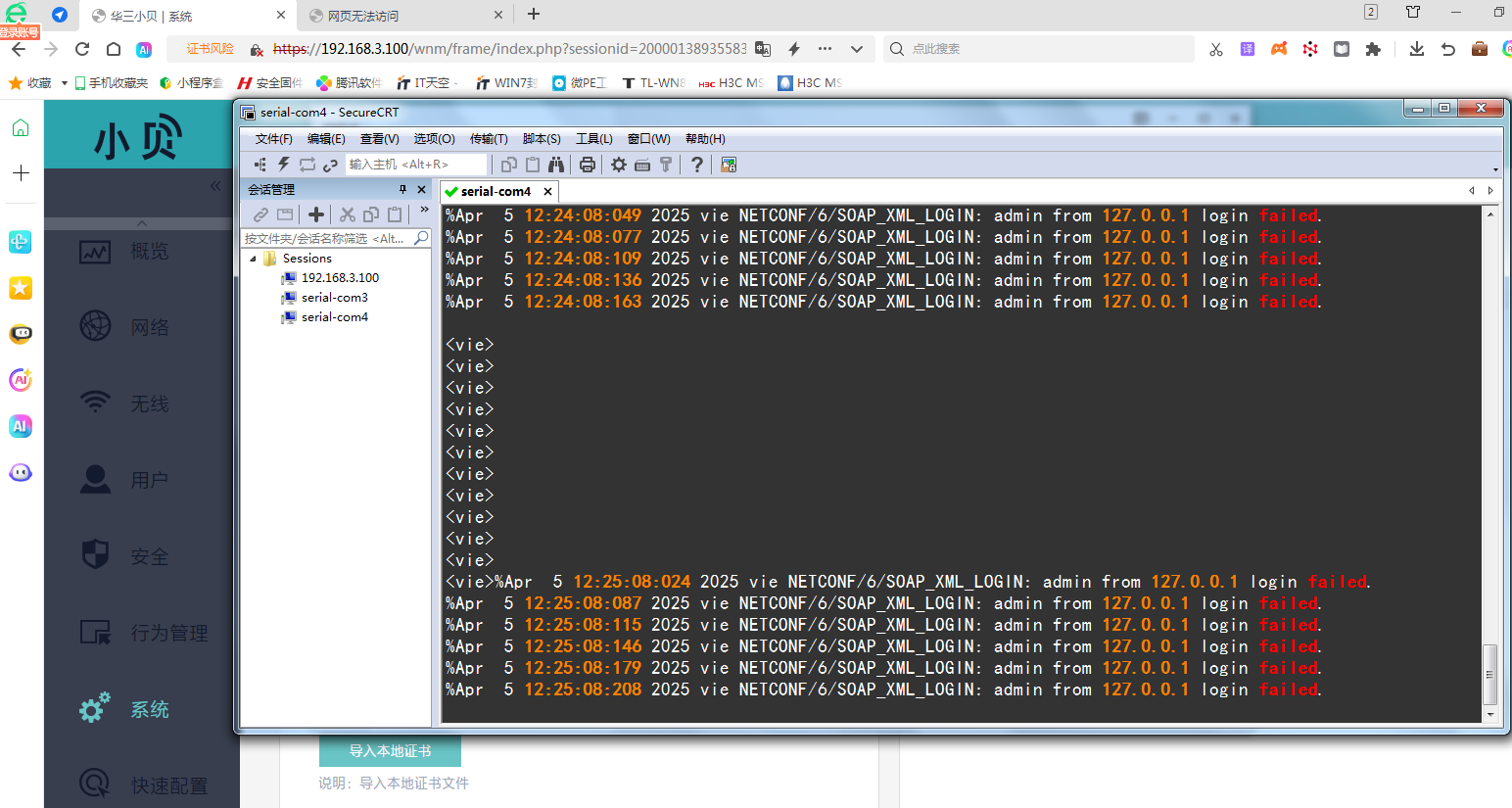The width and height of the screenshot is (1512, 808).
Task: Click the Find binoculars icon in toolbar
Action: pyautogui.click(x=556, y=165)
